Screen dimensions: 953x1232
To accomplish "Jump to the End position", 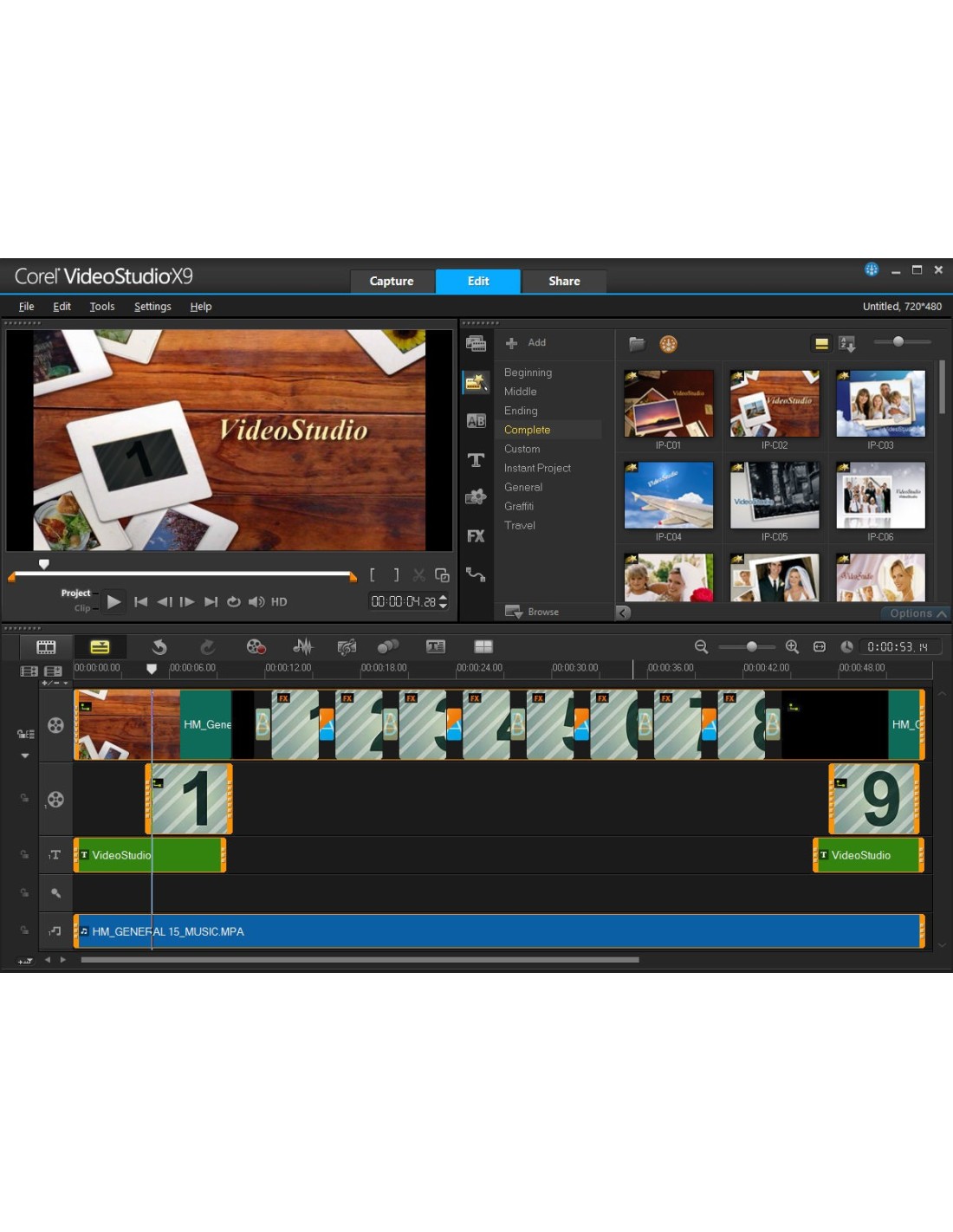I will pyautogui.click(x=211, y=601).
